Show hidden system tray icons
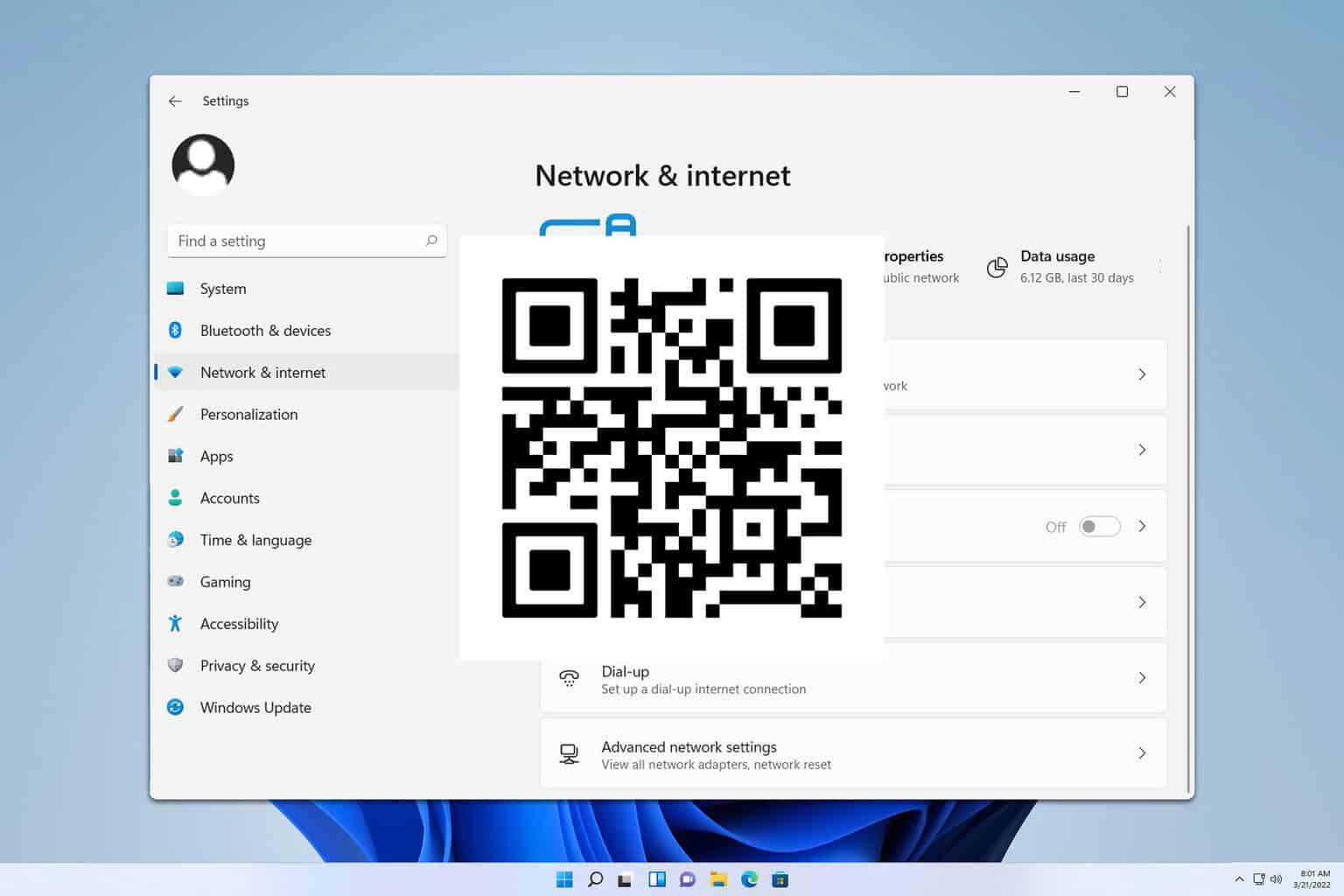 tap(1239, 879)
